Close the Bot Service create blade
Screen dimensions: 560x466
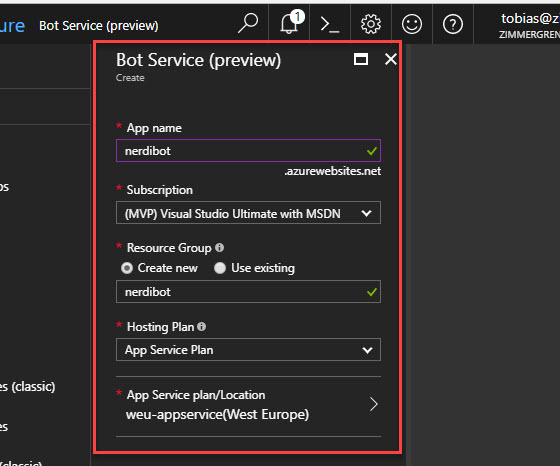[391, 59]
